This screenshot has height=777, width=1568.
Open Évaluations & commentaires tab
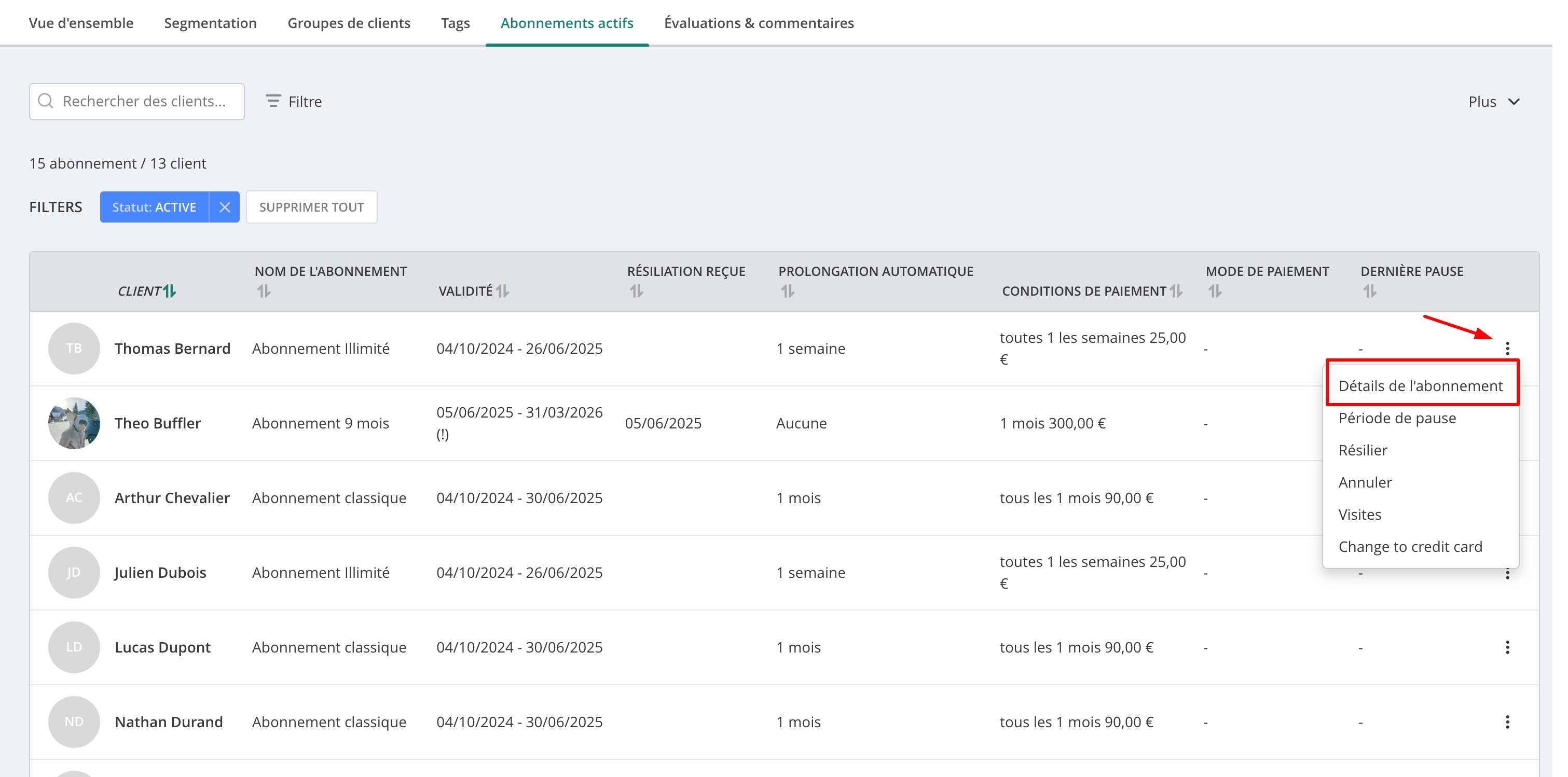[x=759, y=23]
